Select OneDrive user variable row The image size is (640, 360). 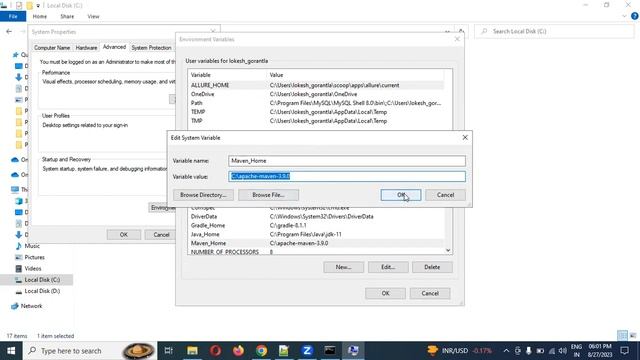[x=316, y=94]
